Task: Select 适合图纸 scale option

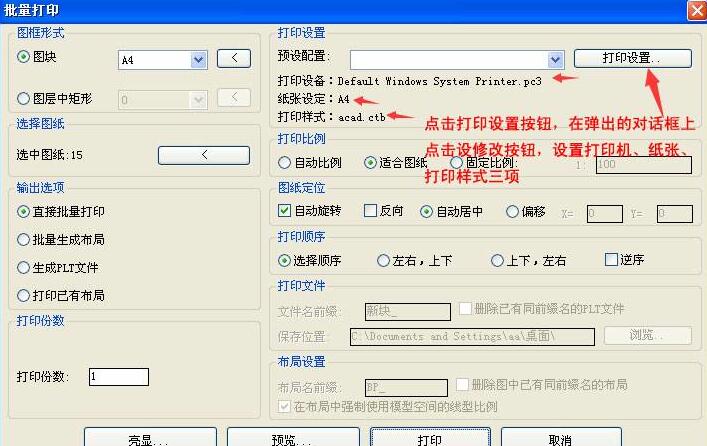Action: (x=370, y=162)
